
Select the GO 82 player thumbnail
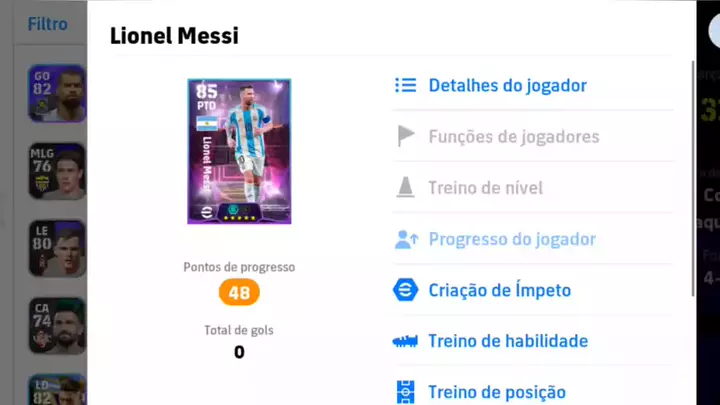57,93
